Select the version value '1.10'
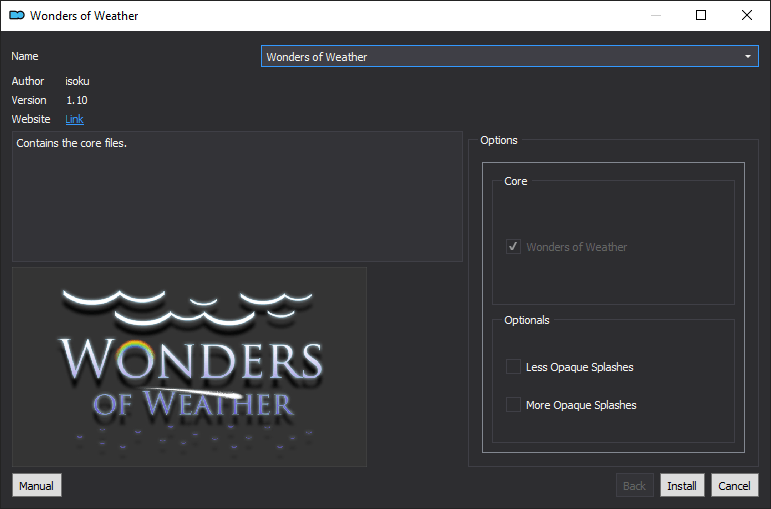The image size is (771, 509). coord(77,100)
